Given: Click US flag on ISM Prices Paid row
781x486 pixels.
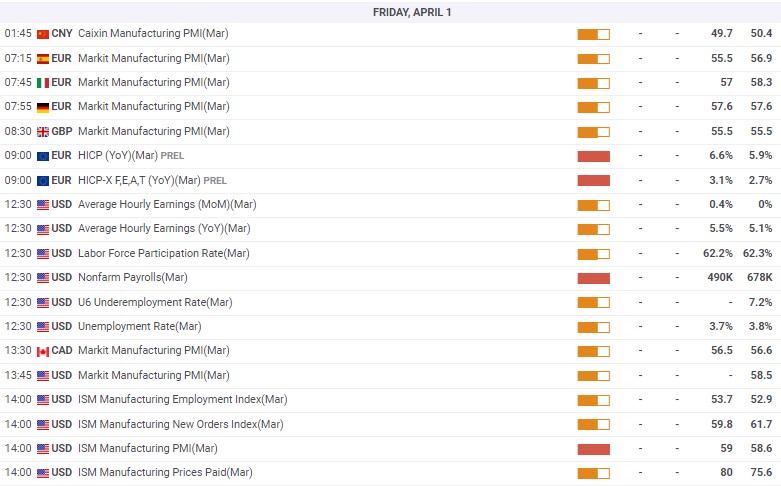Looking at the screenshot, I should (x=43, y=473).
